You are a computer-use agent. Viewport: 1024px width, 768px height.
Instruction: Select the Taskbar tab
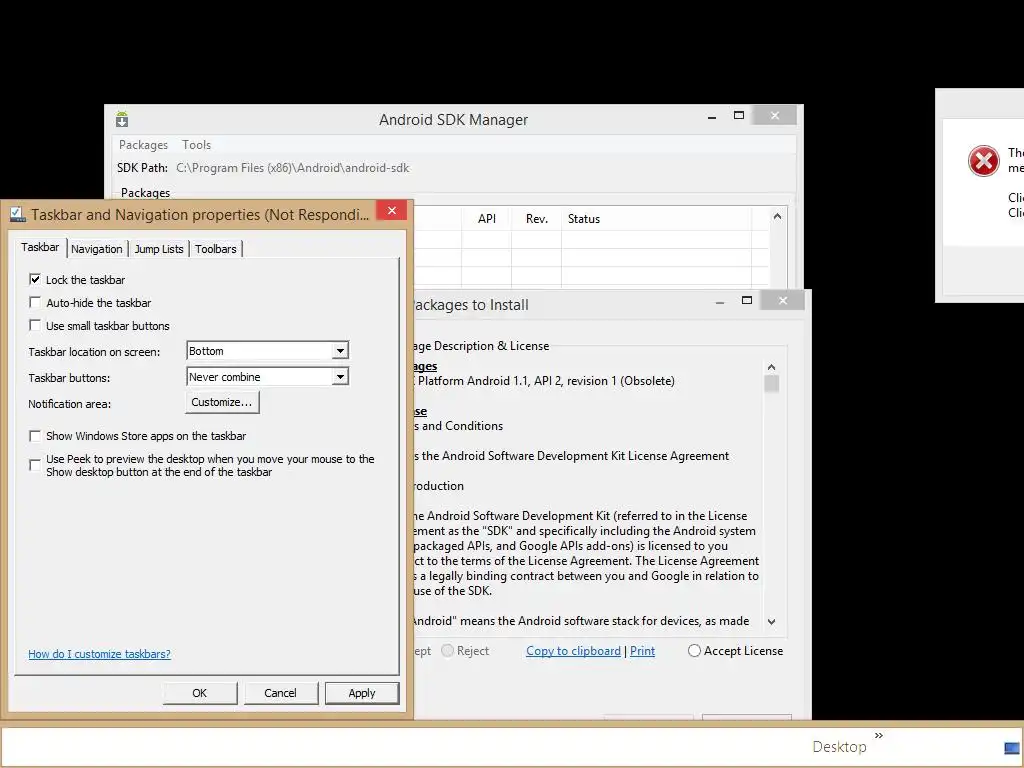(40, 247)
